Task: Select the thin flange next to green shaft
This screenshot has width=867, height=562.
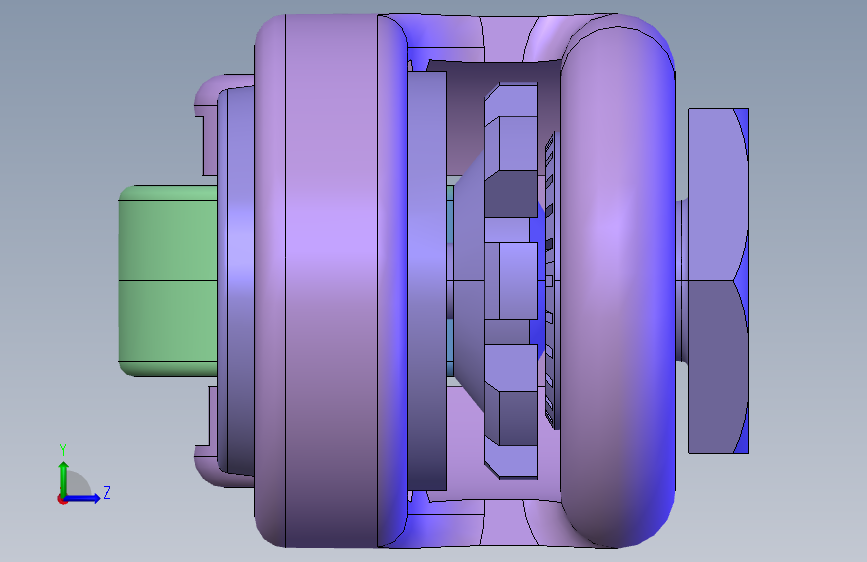Action: click(236, 281)
